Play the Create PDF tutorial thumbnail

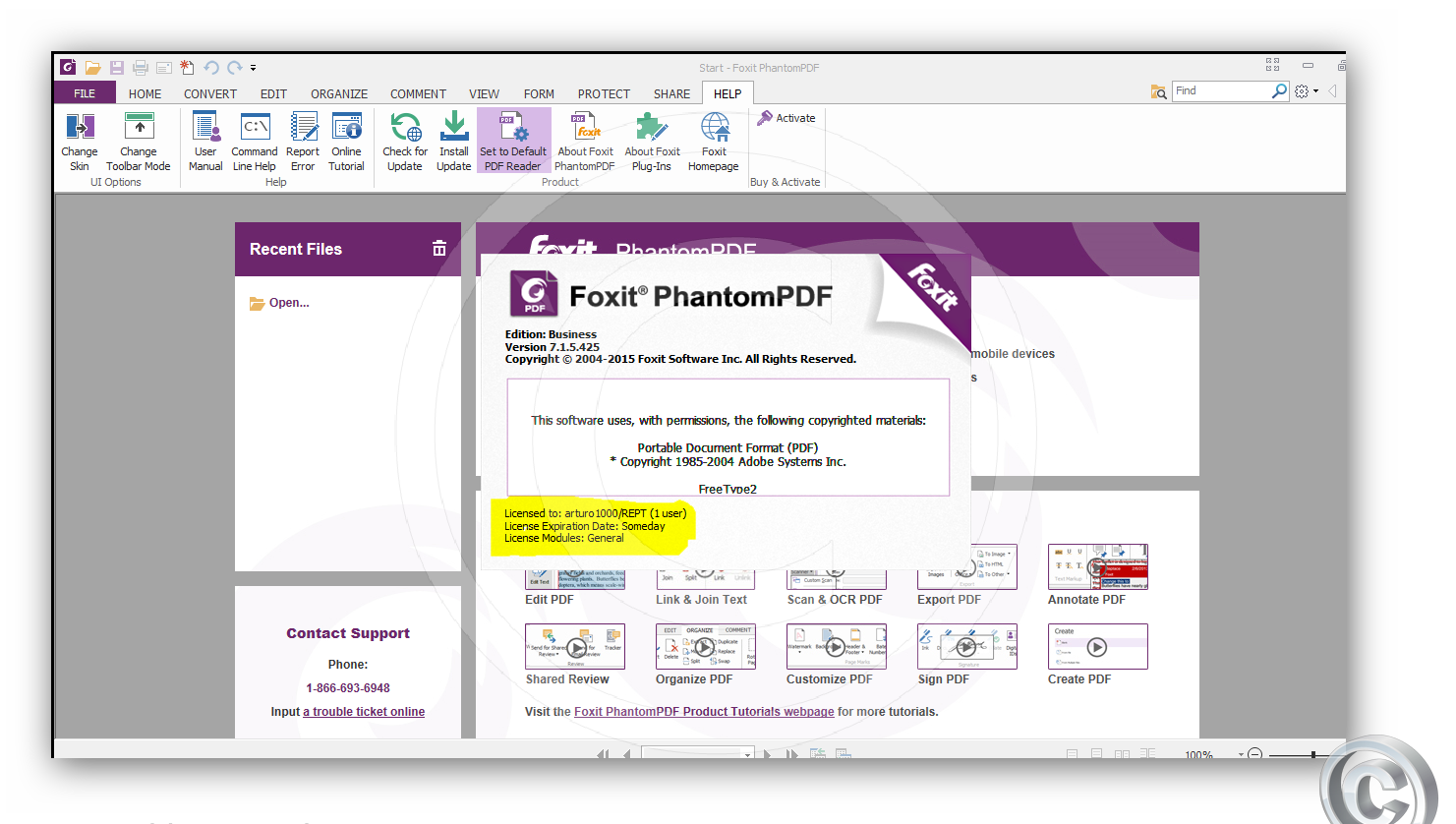click(x=1098, y=647)
